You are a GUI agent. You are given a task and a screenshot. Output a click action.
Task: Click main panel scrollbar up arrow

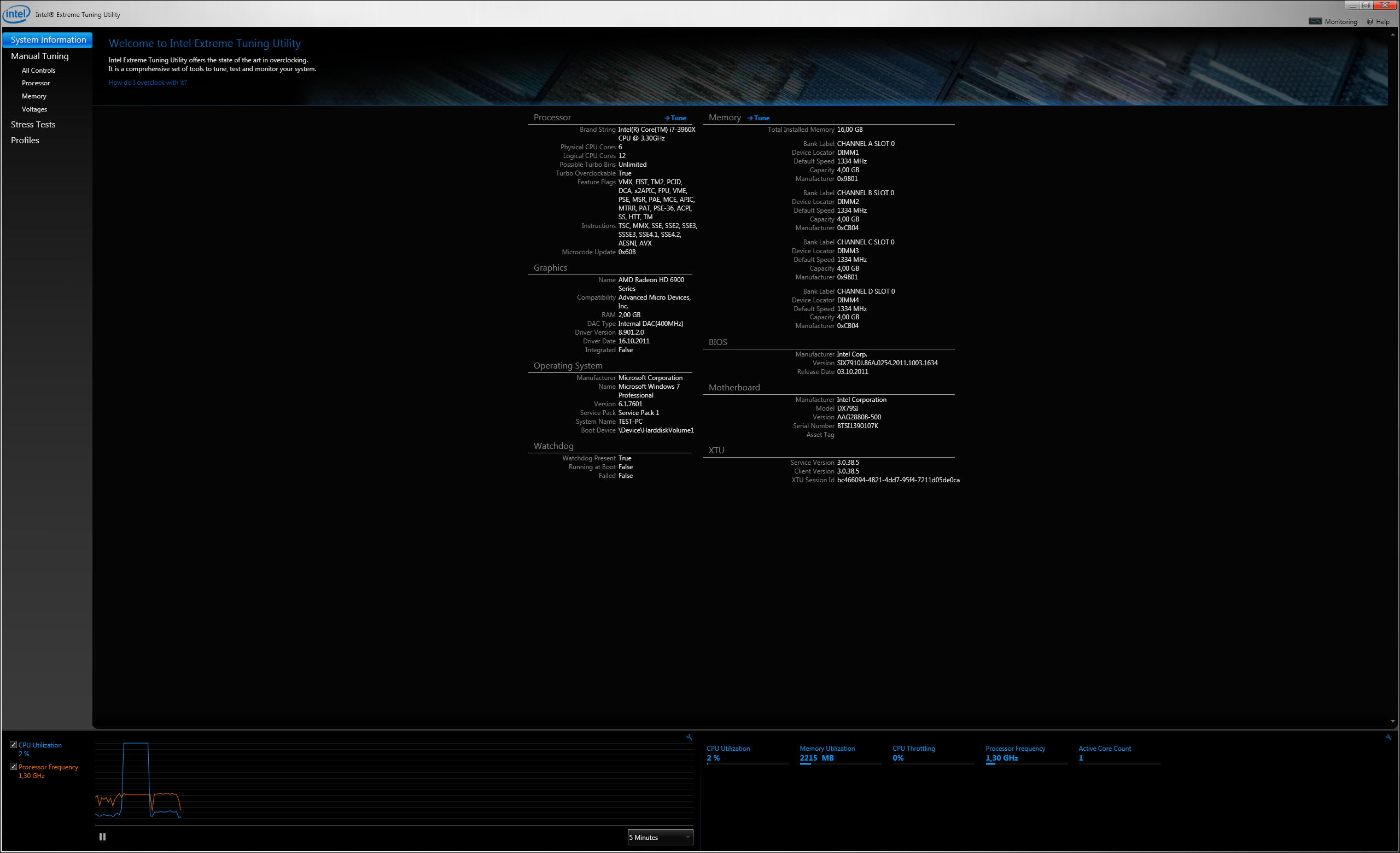(x=1392, y=34)
